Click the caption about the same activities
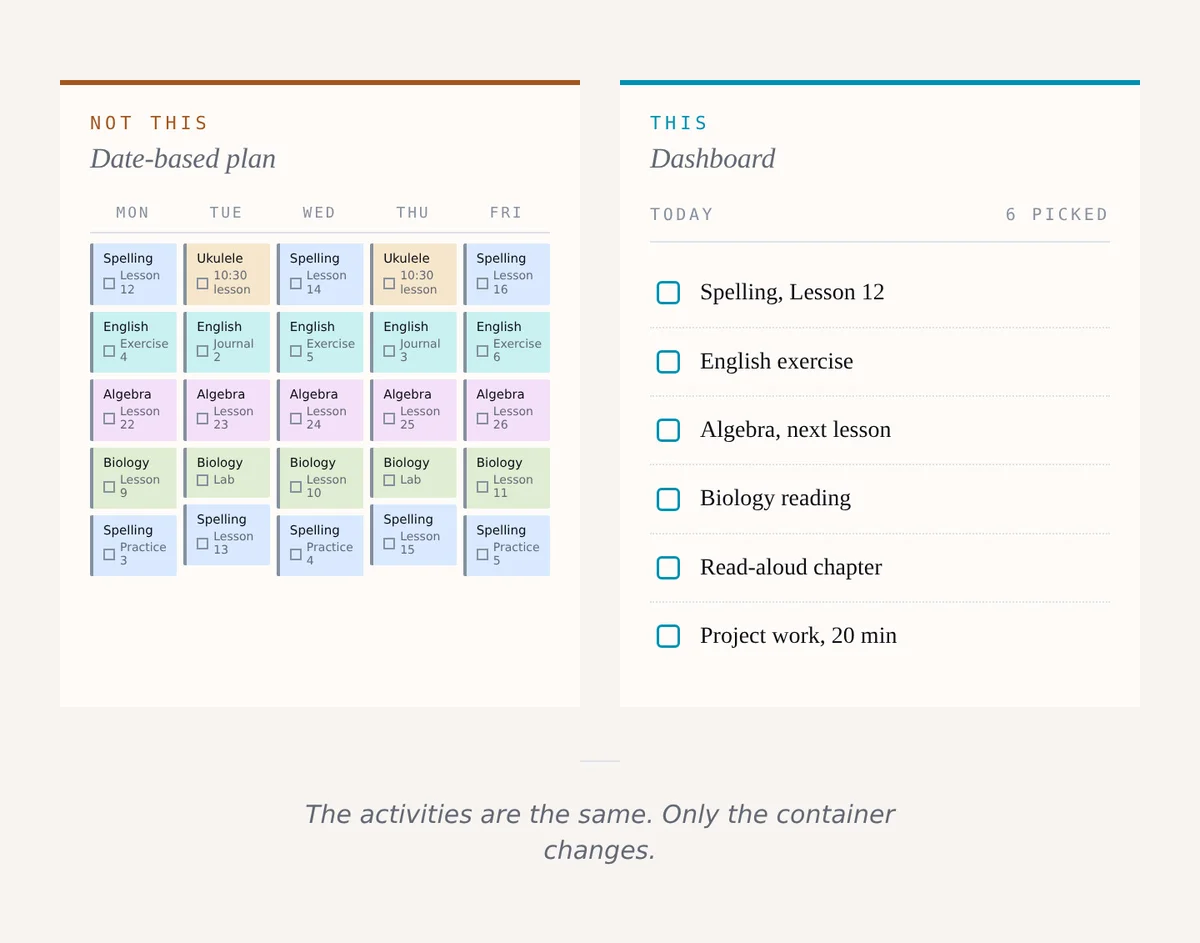 coord(600,832)
